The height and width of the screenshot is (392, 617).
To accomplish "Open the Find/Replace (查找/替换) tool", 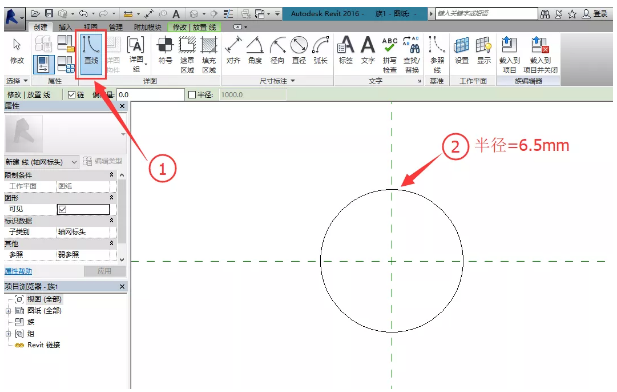I will 412,54.
